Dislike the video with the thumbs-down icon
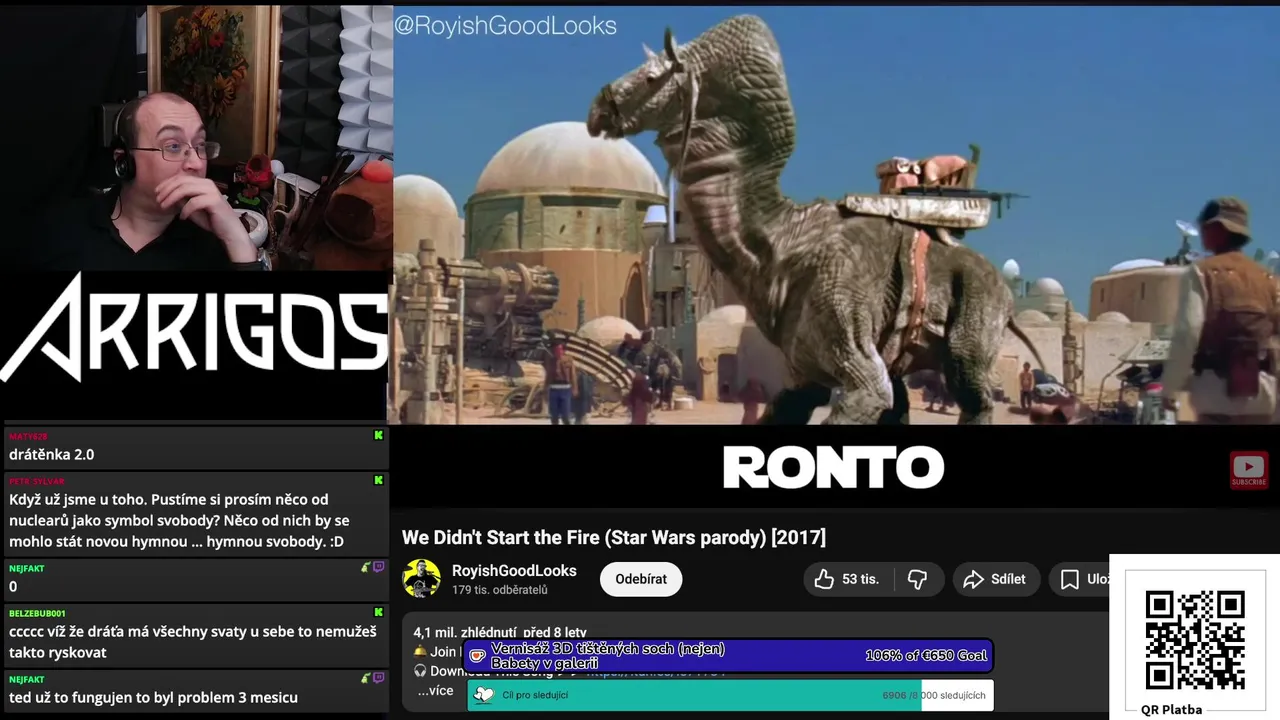The image size is (1280, 720). (x=917, y=579)
